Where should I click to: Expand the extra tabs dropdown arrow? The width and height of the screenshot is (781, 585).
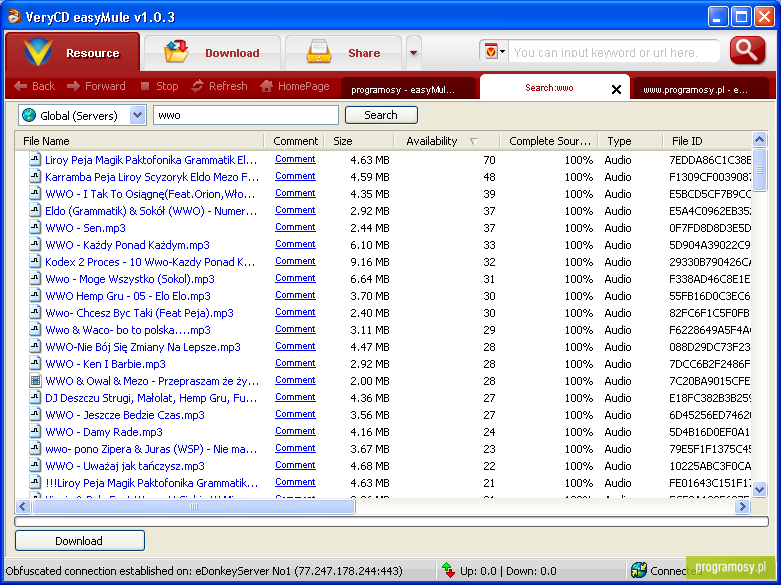[413, 52]
